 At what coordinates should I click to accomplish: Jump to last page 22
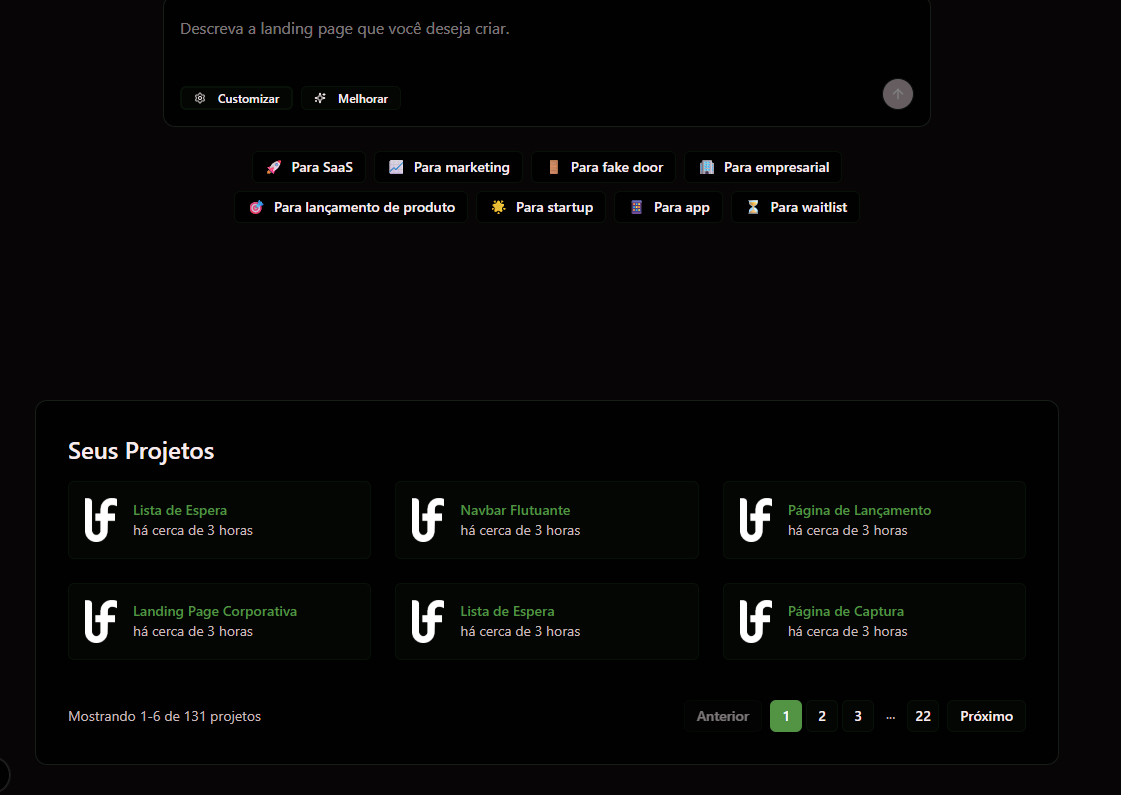coord(923,716)
